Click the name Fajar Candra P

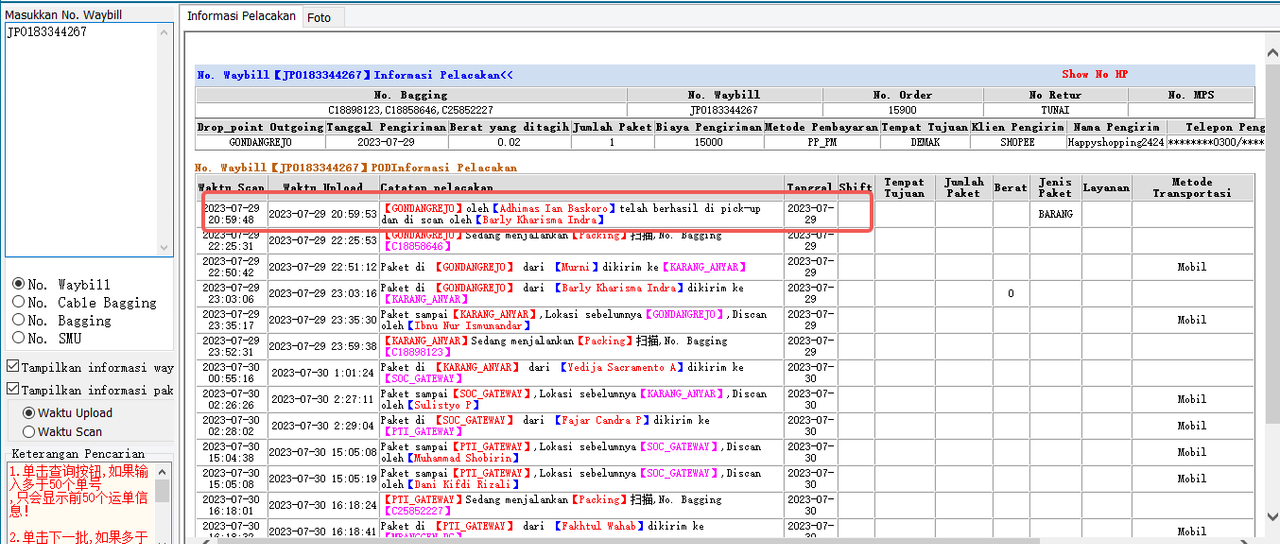coord(601,420)
